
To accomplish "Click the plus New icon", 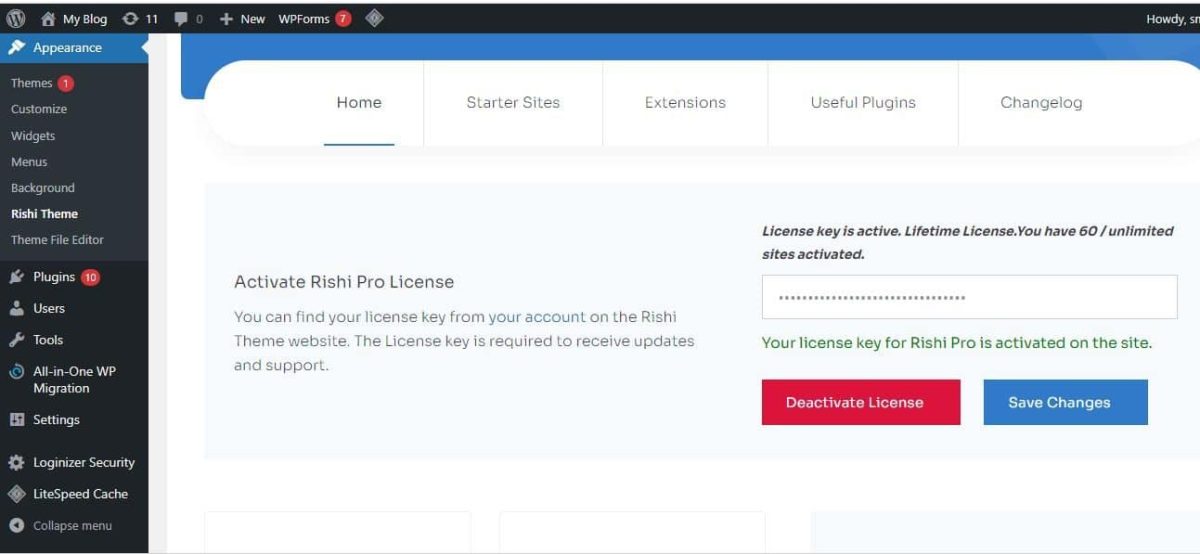I will click(226, 18).
